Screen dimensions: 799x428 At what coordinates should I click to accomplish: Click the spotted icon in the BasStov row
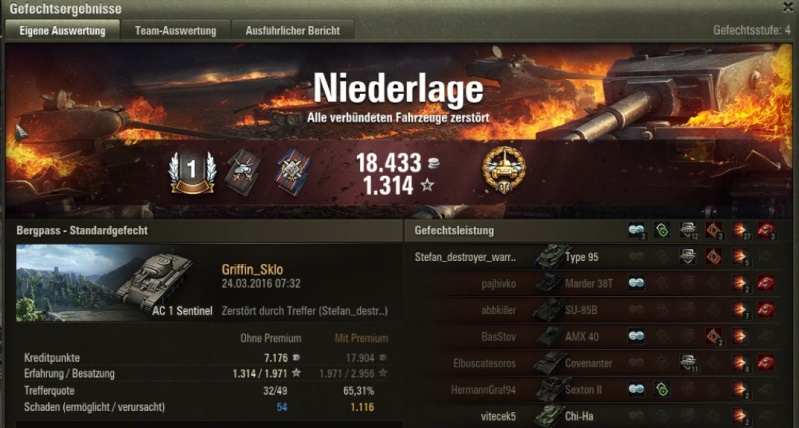tap(636, 336)
